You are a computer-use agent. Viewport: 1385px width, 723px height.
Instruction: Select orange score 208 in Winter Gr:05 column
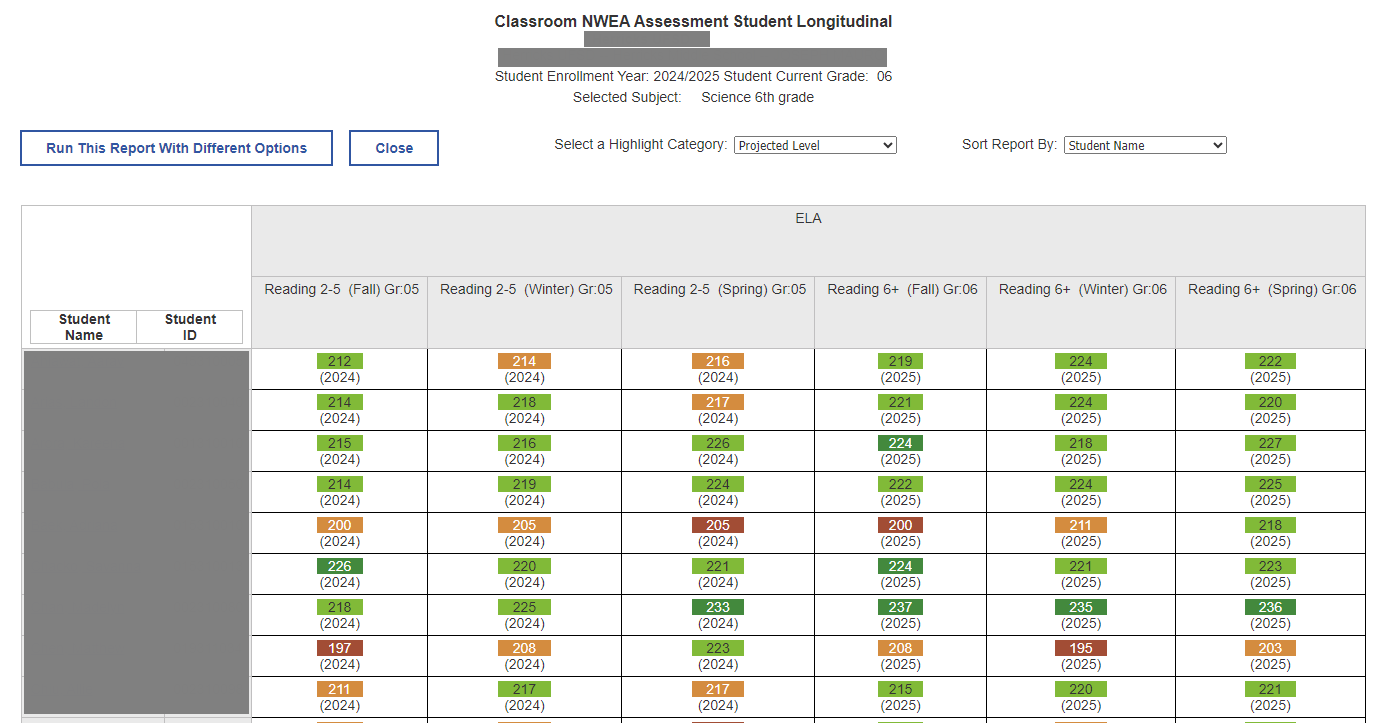(x=524, y=648)
